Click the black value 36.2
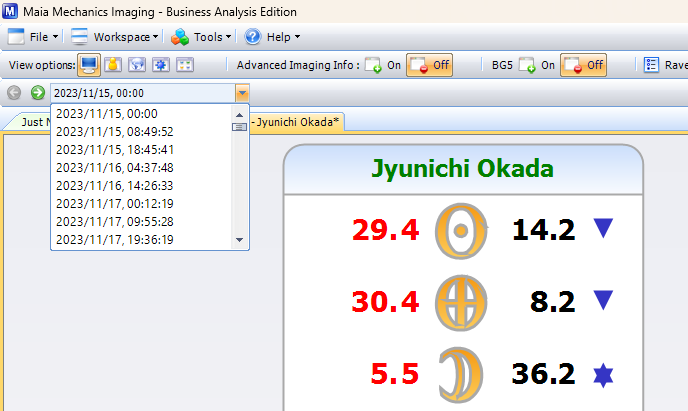 point(543,374)
